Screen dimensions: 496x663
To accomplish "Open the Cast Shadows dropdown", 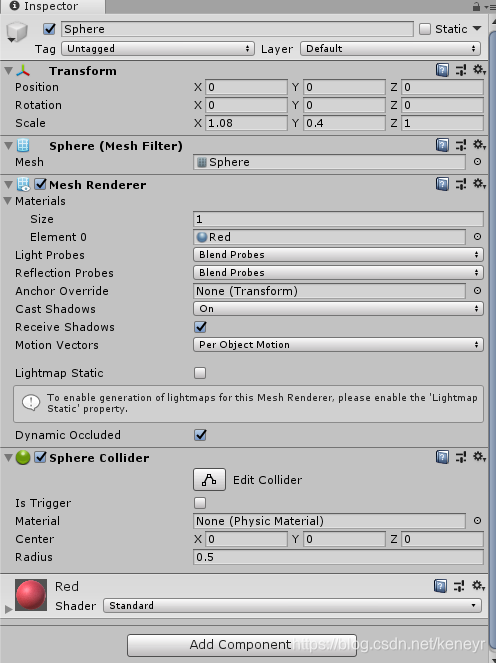I will [338, 309].
